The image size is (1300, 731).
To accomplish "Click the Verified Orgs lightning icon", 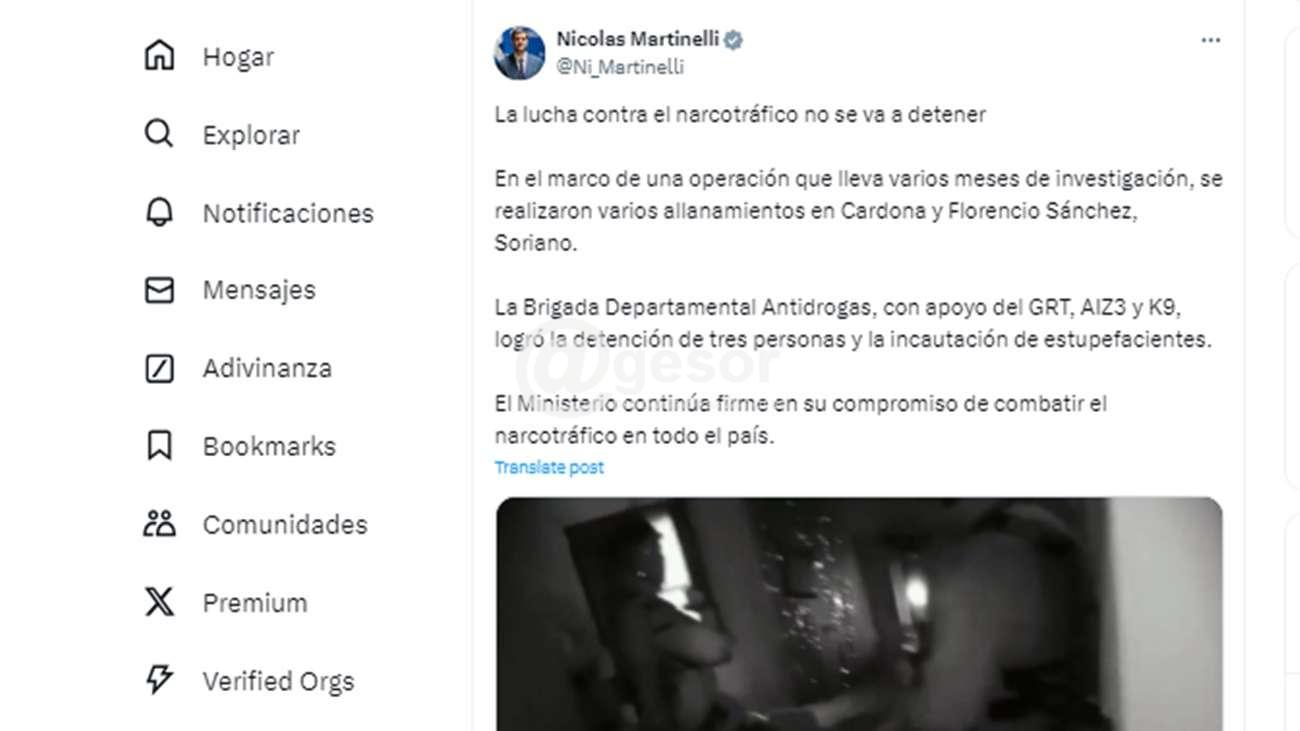I will coord(159,680).
